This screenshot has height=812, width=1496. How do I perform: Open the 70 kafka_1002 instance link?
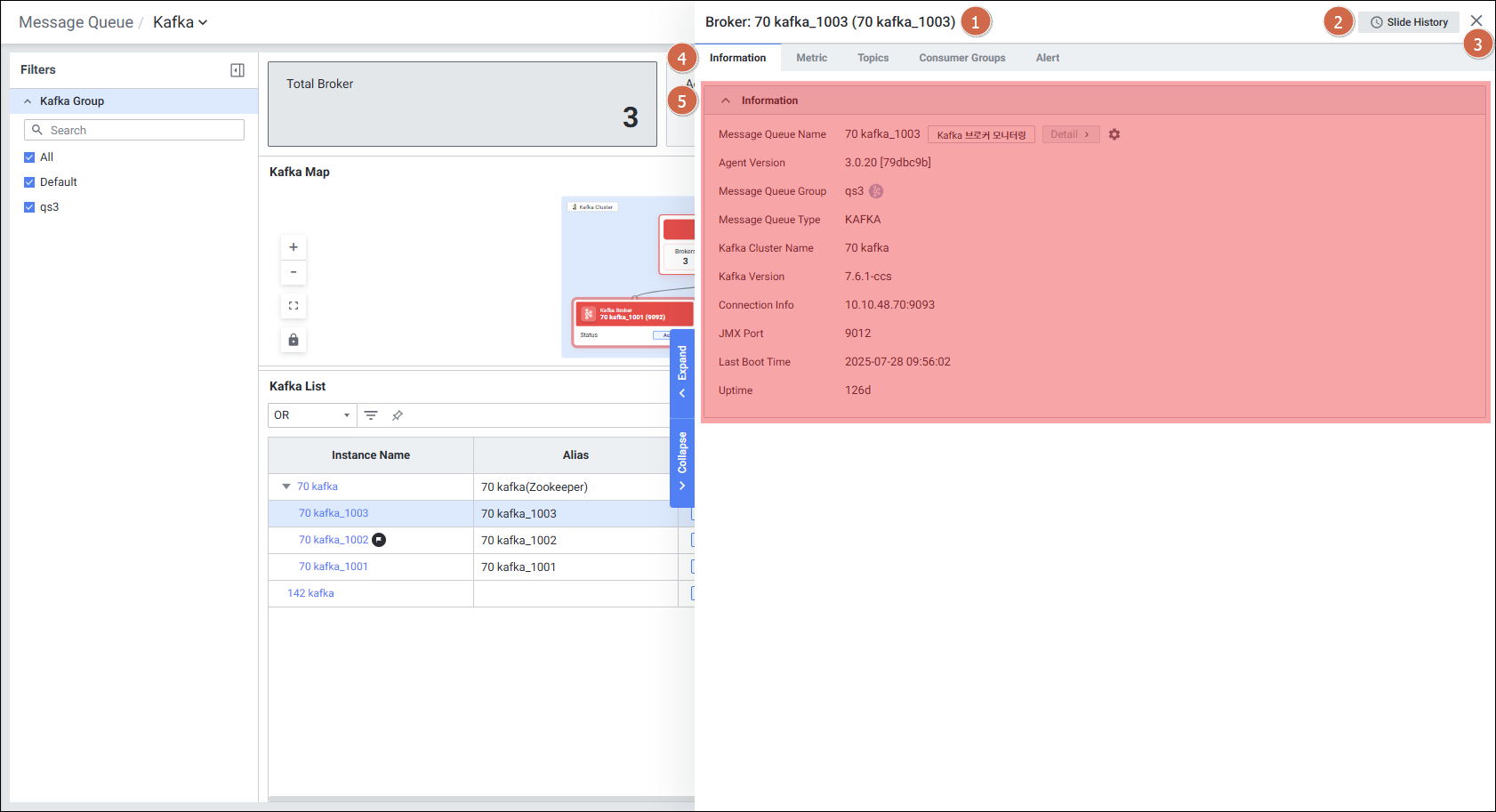tap(334, 540)
